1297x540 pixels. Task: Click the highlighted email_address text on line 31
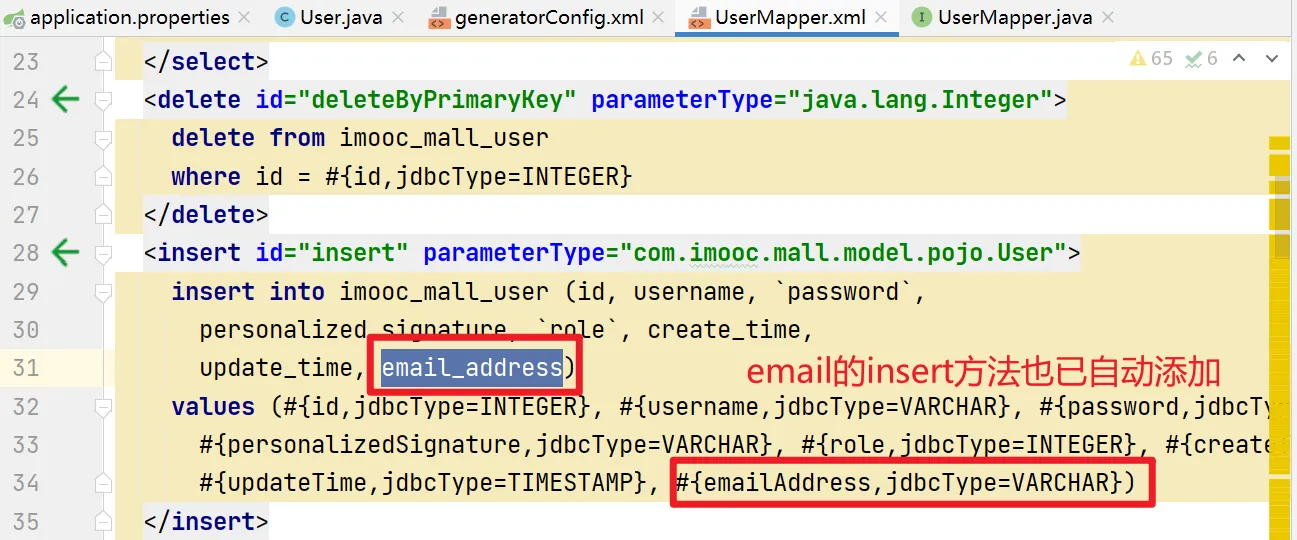pos(472,368)
